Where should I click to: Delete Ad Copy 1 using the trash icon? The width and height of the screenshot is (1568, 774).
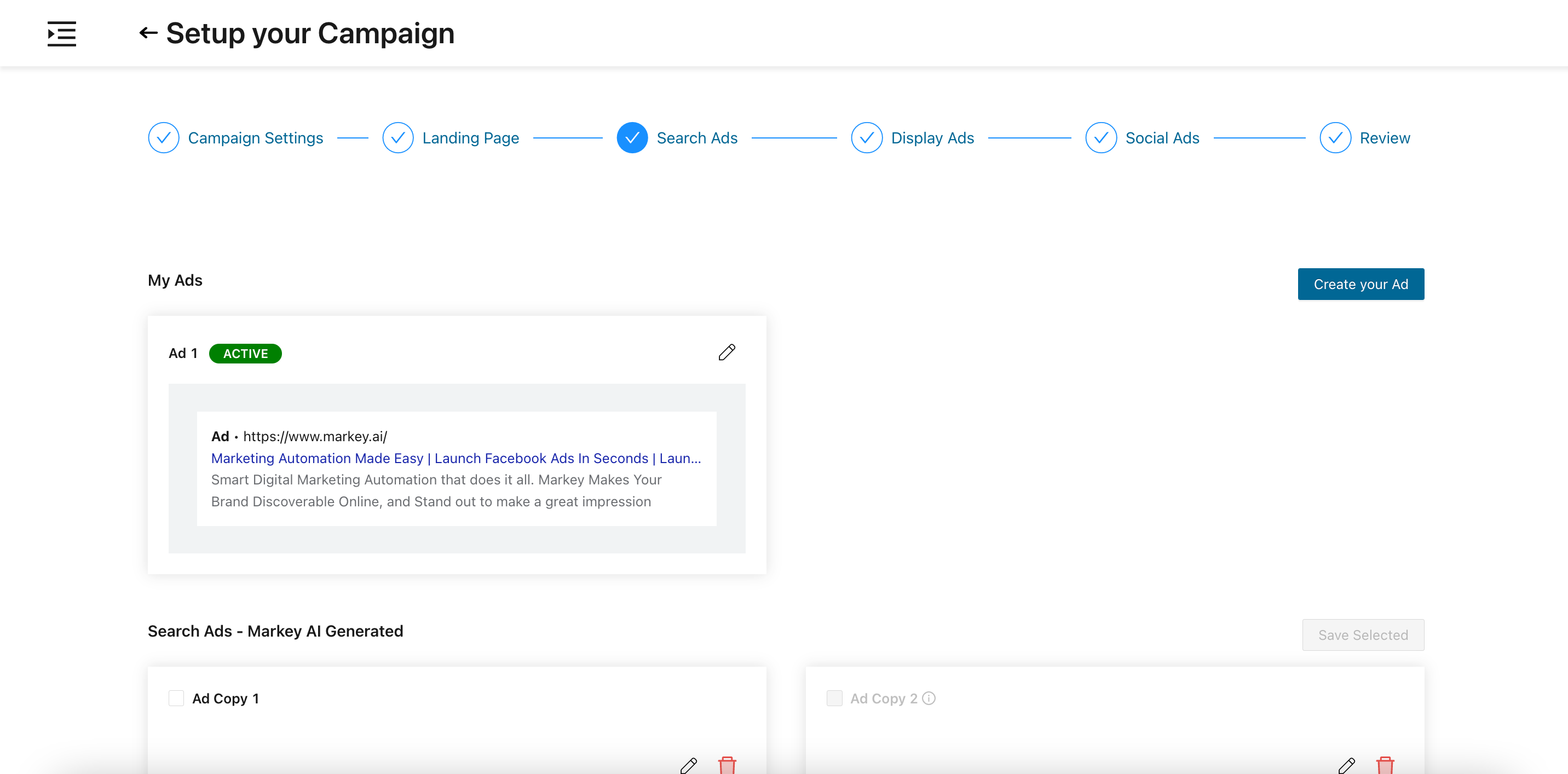pos(728,766)
